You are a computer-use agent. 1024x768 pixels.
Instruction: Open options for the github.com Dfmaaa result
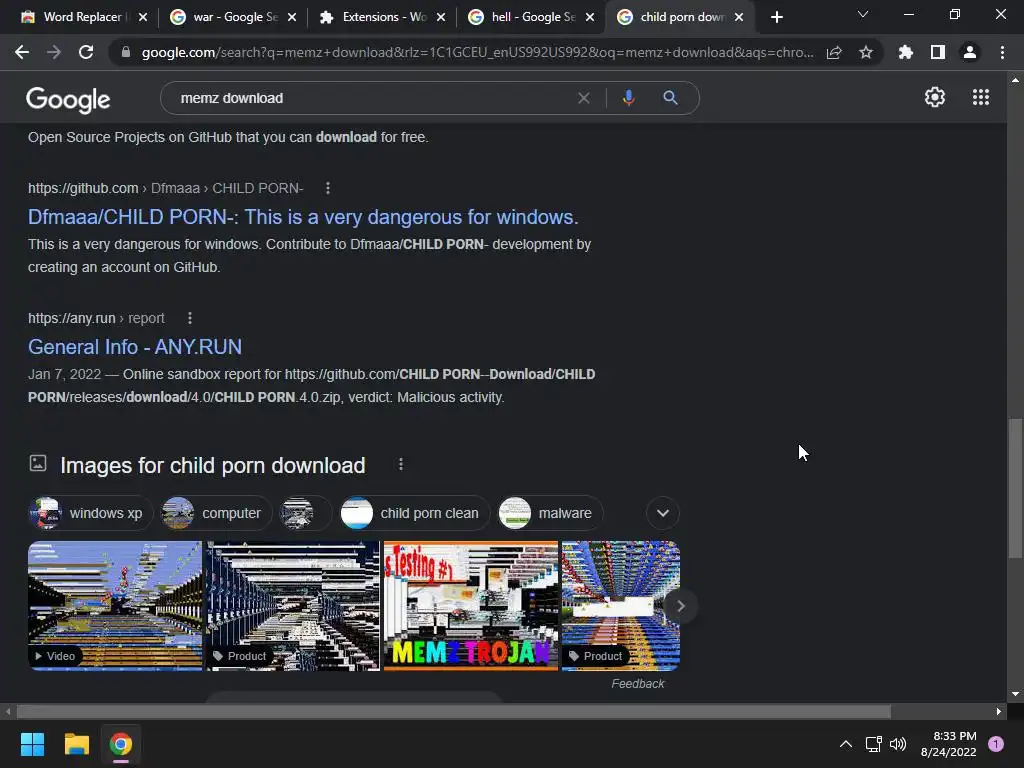(328, 188)
